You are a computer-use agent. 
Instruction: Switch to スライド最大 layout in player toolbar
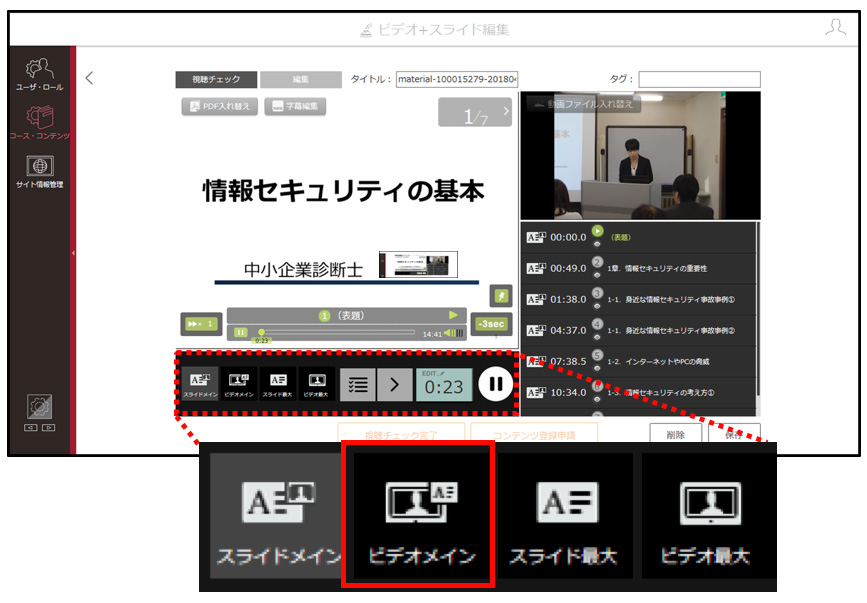(x=278, y=384)
